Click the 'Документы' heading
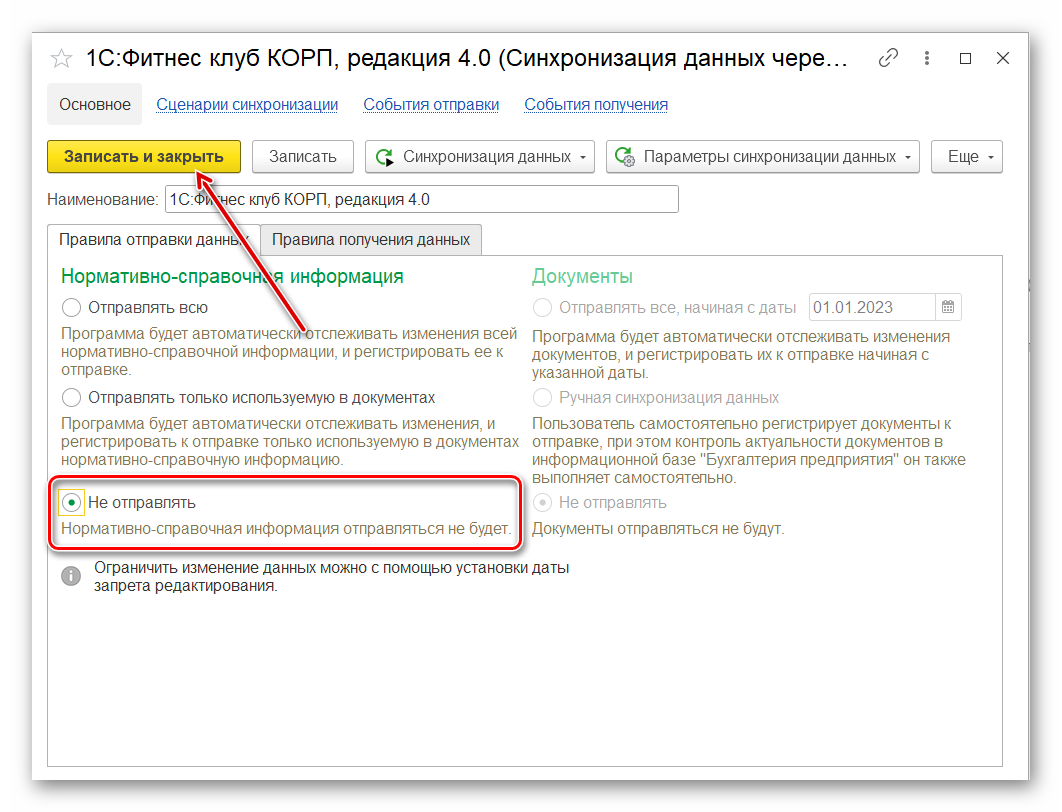The height and width of the screenshot is (812, 1062). click(x=582, y=276)
